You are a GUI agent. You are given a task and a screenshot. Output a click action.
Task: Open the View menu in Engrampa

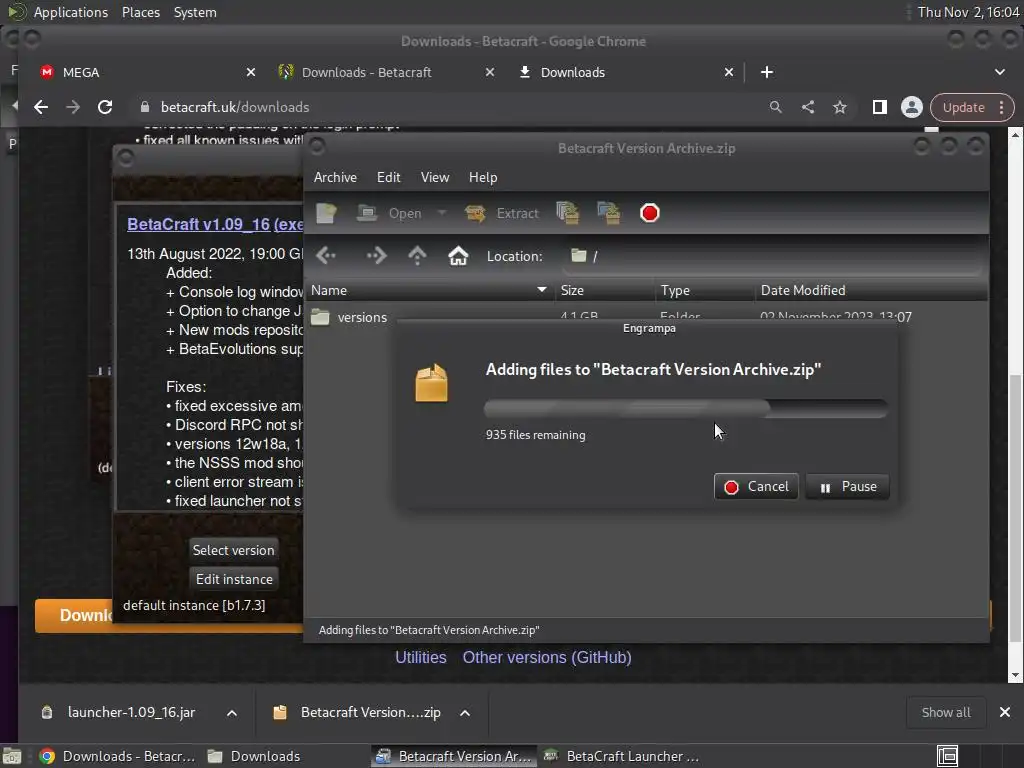[x=435, y=178]
